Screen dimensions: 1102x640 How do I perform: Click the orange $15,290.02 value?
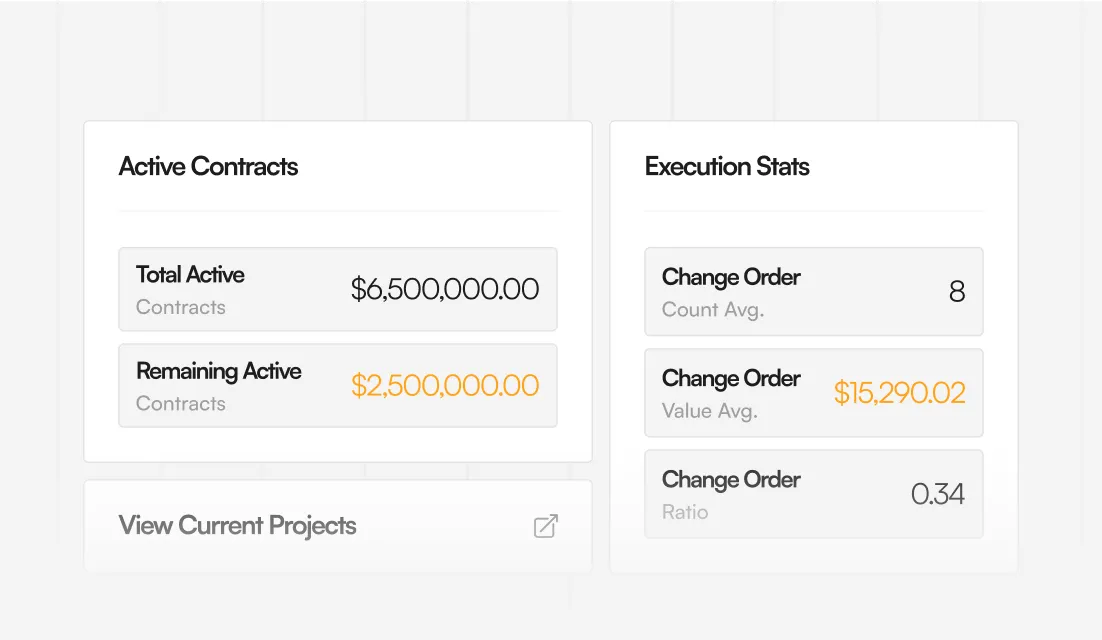point(899,393)
